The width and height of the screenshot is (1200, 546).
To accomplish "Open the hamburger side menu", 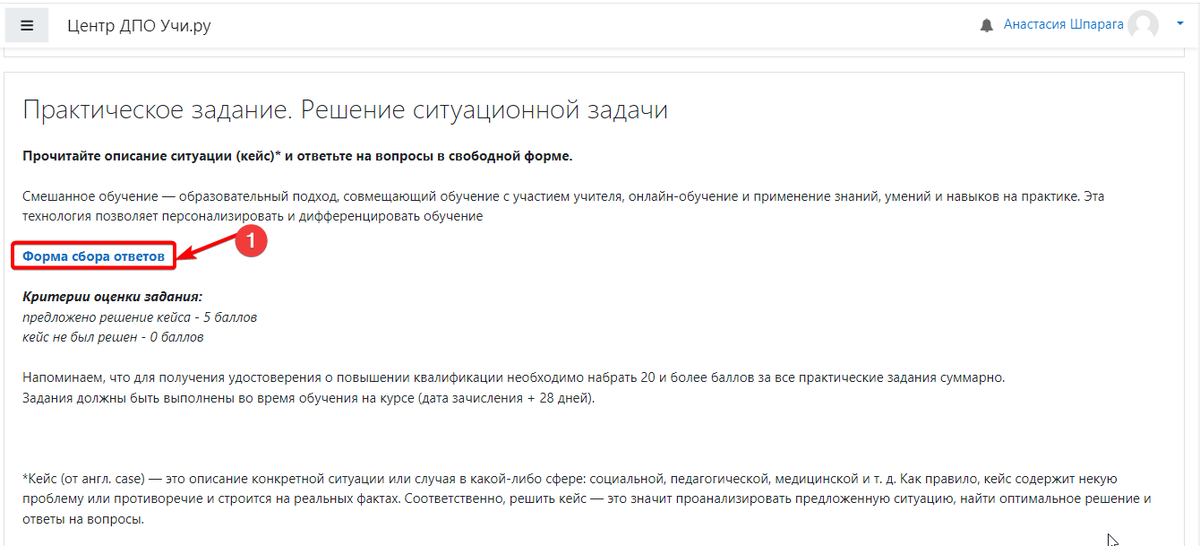I will pyautogui.click(x=27, y=26).
